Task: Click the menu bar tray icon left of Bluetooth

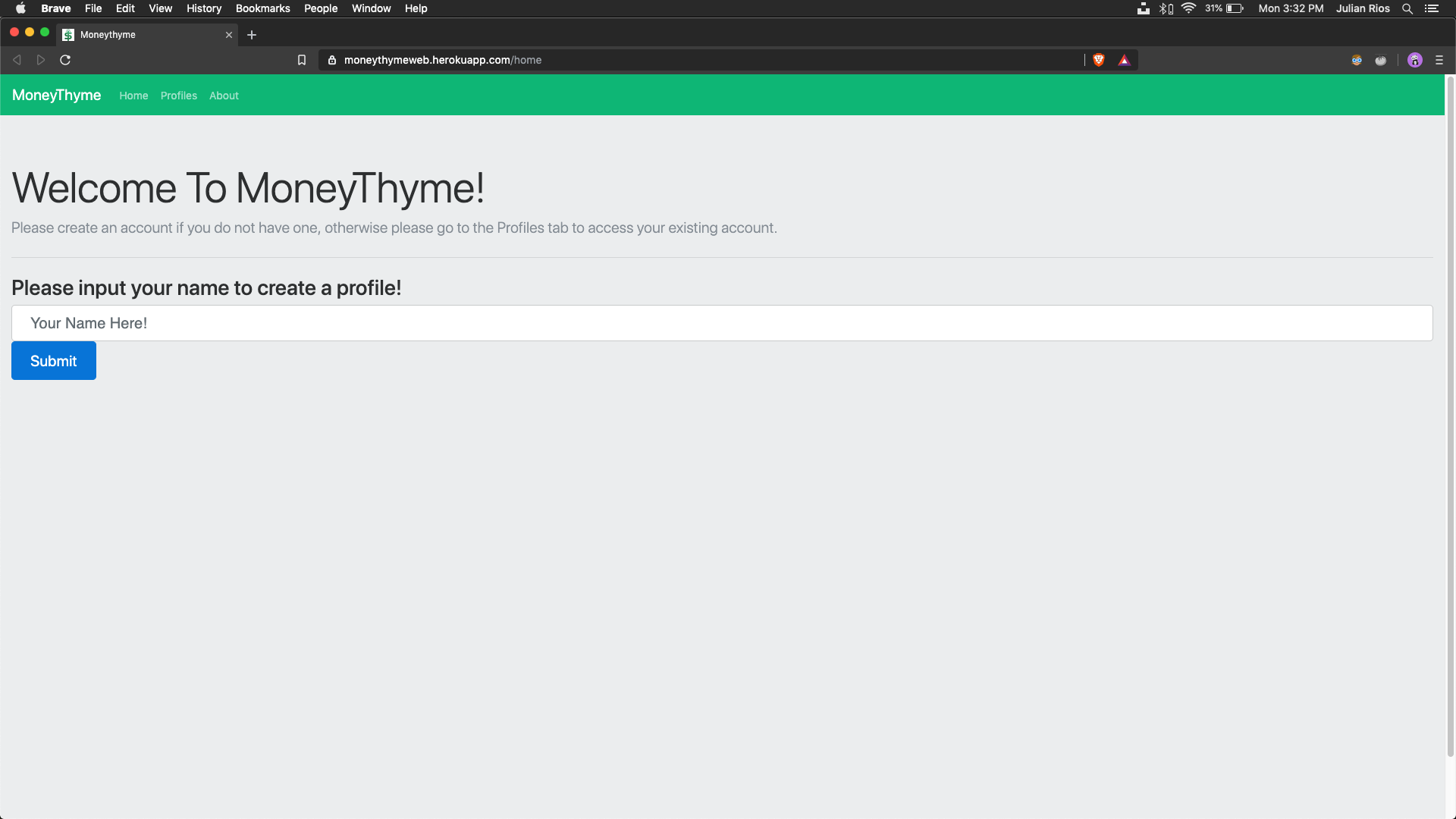Action: 1144,8
